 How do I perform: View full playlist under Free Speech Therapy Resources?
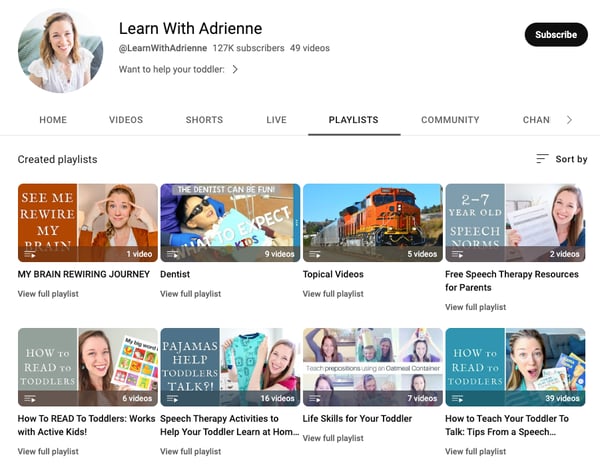coord(475,307)
